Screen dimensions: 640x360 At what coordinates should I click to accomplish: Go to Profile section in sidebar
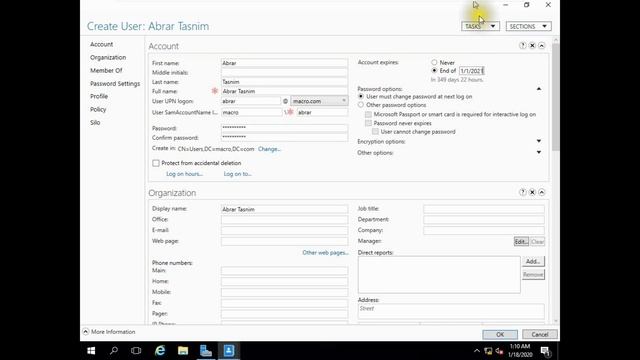(x=99, y=96)
